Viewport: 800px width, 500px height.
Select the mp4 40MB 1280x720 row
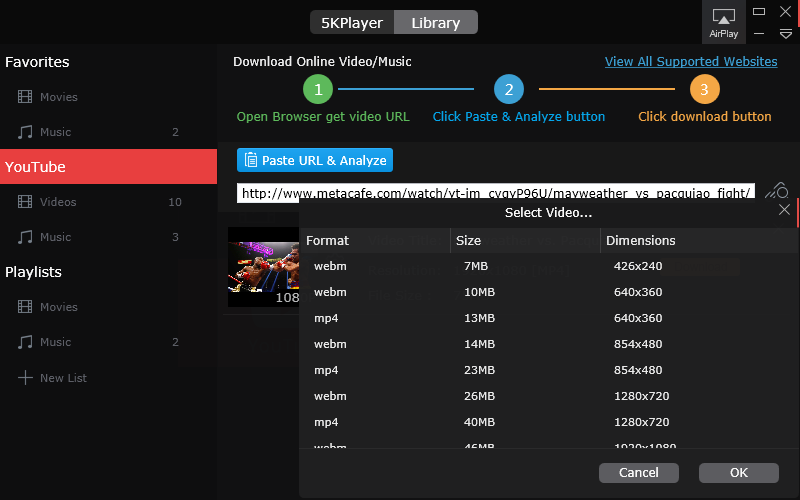pyautogui.click(x=548, y=422)
